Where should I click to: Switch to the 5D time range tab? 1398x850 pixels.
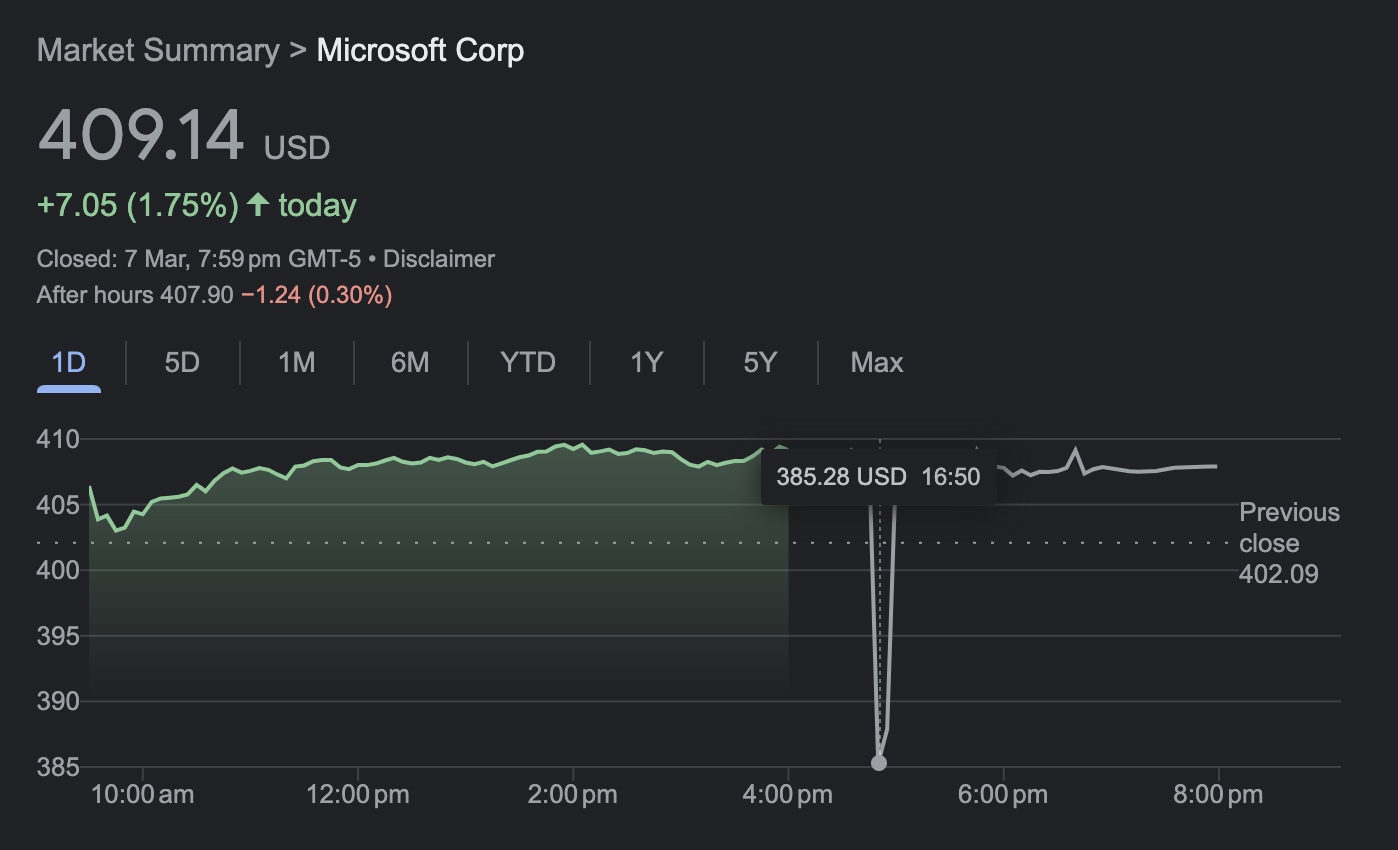tap(182, 362)
